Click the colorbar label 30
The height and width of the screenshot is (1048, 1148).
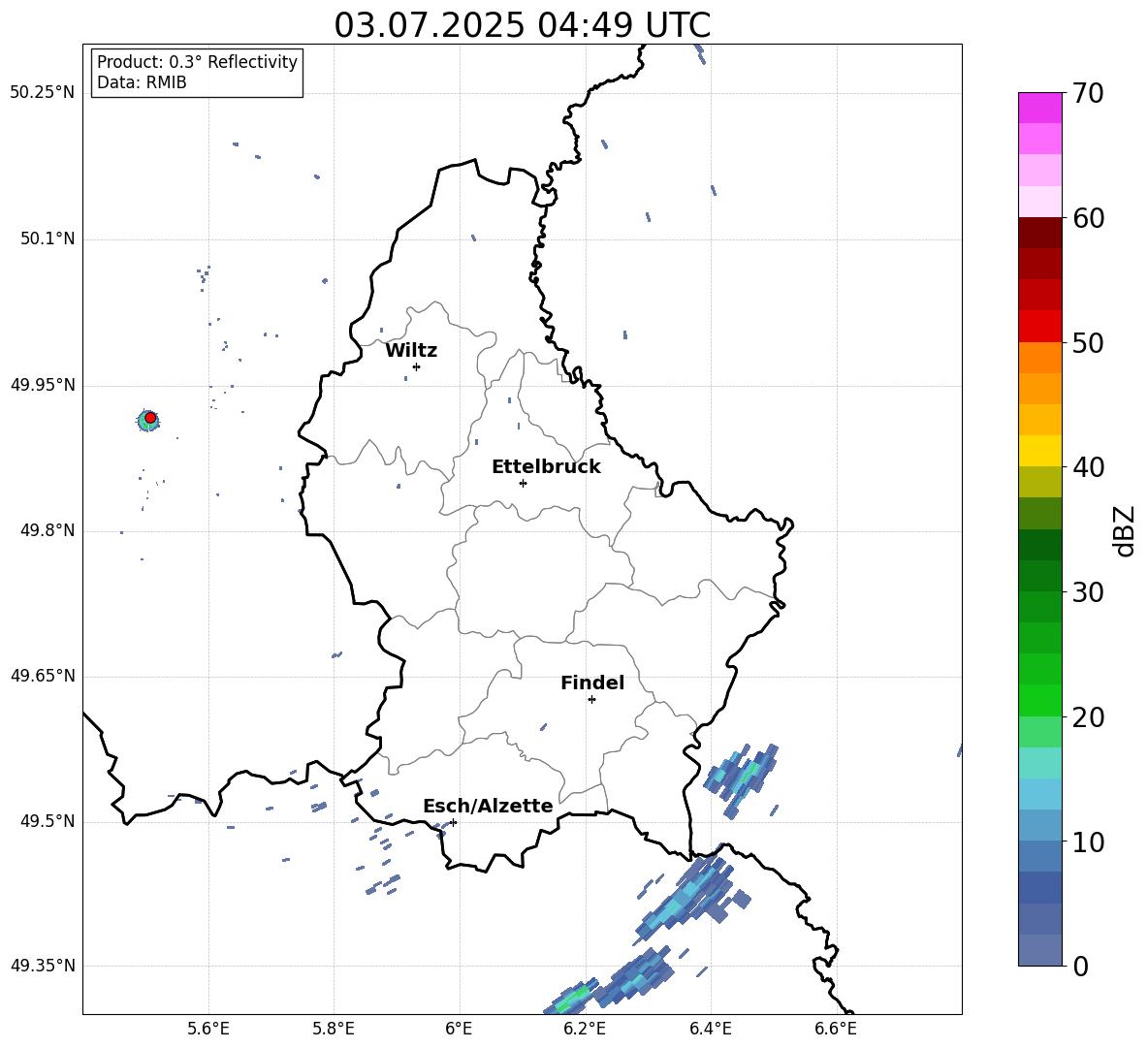1088,592
